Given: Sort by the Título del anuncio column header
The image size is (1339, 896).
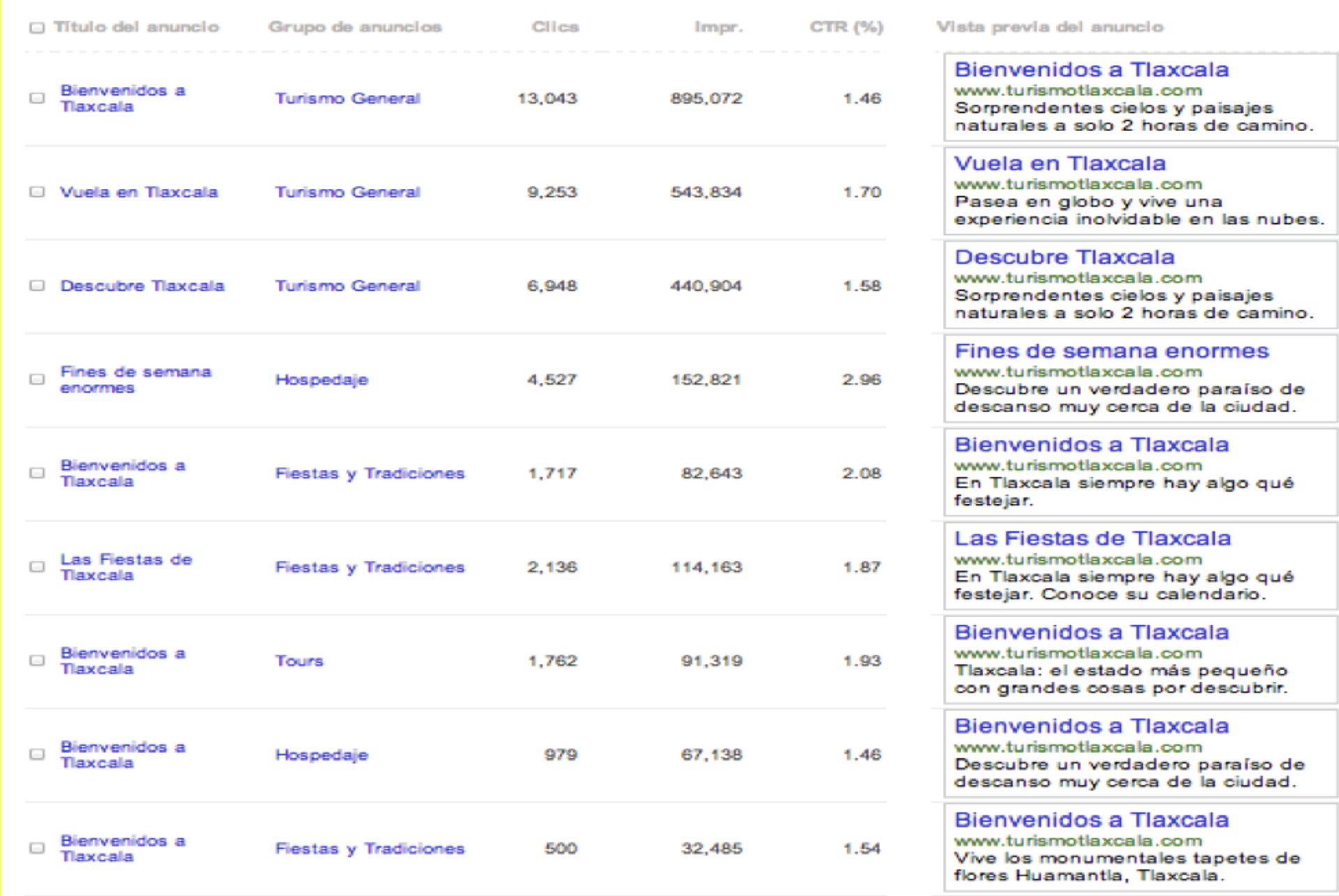Looking at the screenshot, I should [x=137, y=27].
